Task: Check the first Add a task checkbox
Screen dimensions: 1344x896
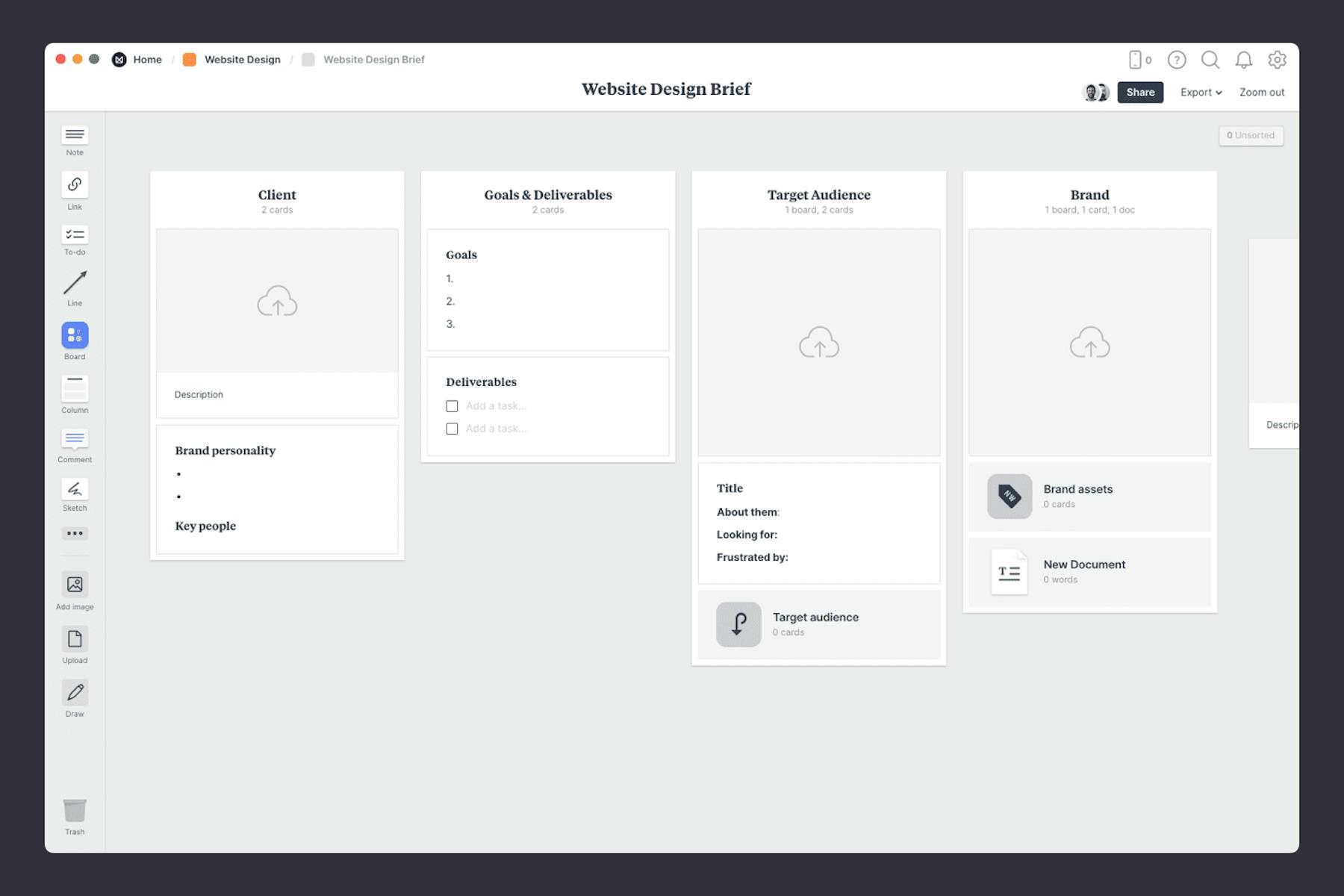Action: [x=452, y=405]
